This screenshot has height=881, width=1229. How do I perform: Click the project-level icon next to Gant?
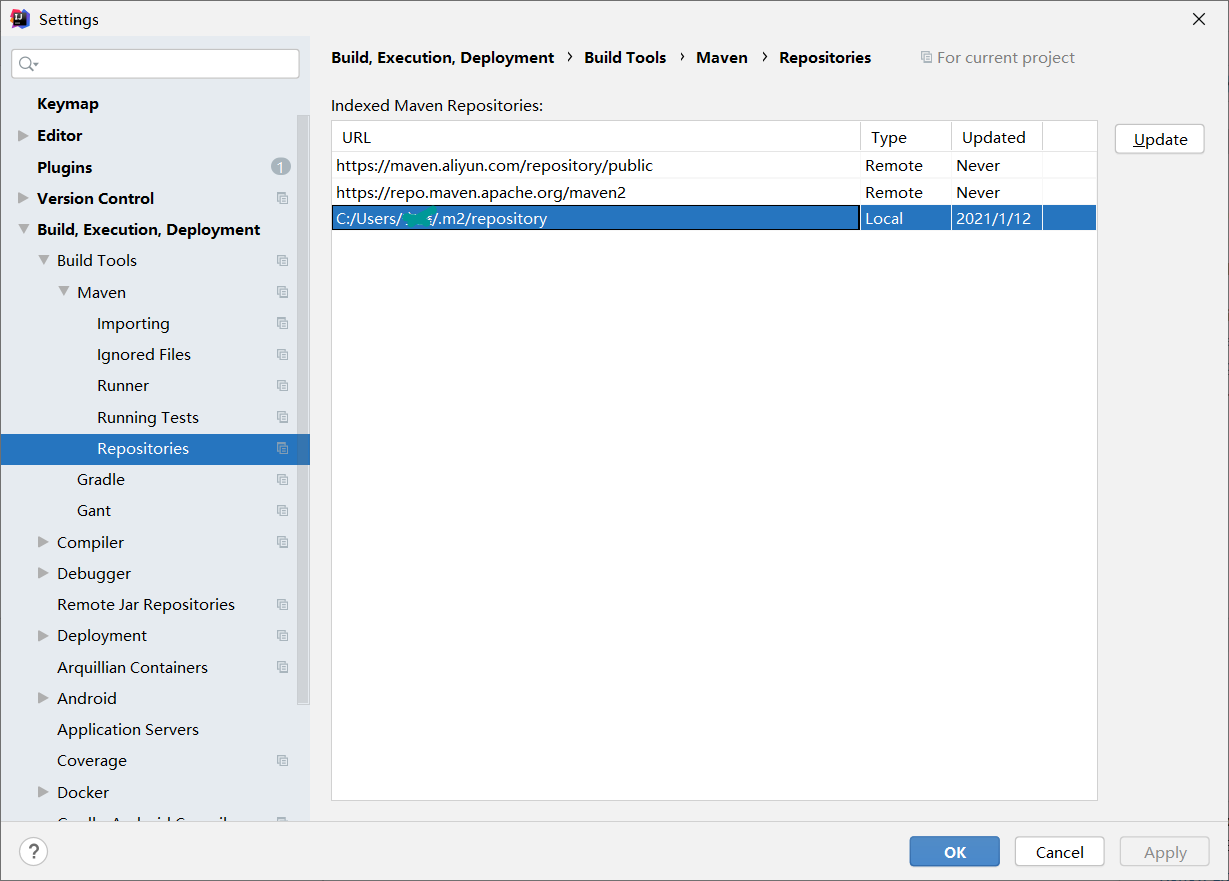pos(282,510)
